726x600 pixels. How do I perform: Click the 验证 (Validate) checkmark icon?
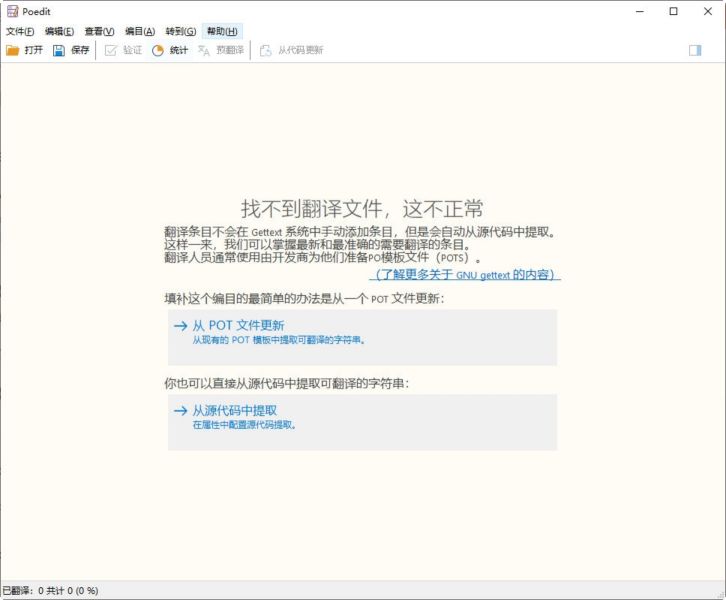tap(111, 50)
